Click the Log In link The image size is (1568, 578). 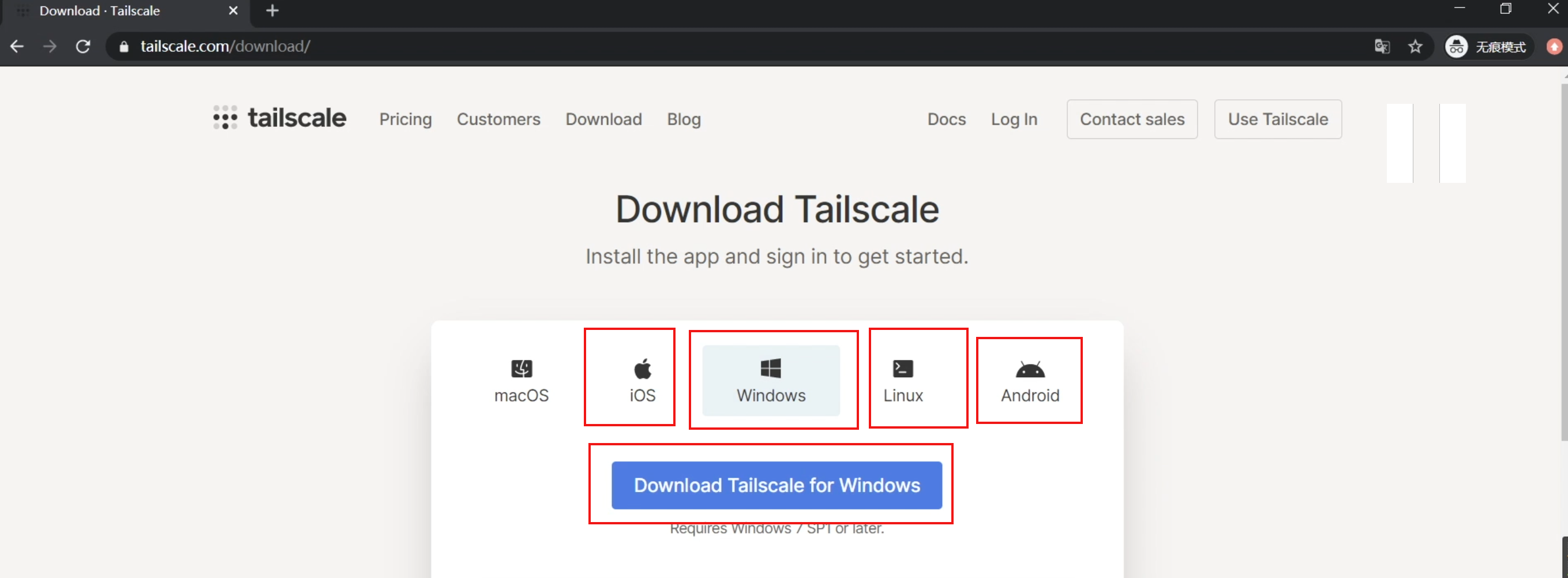pos(1014,119)
